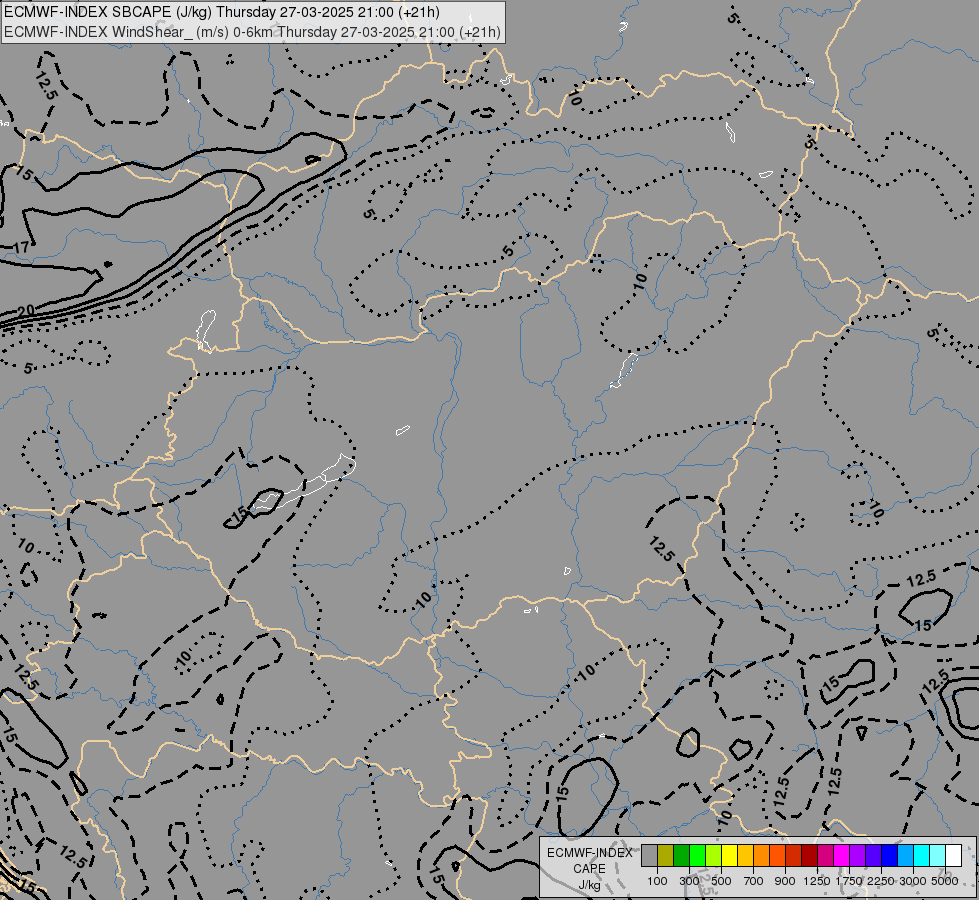Click the 20 wind shear contour label
The width and height of the screenshot is (979, 900).
[x=26, y=310]
